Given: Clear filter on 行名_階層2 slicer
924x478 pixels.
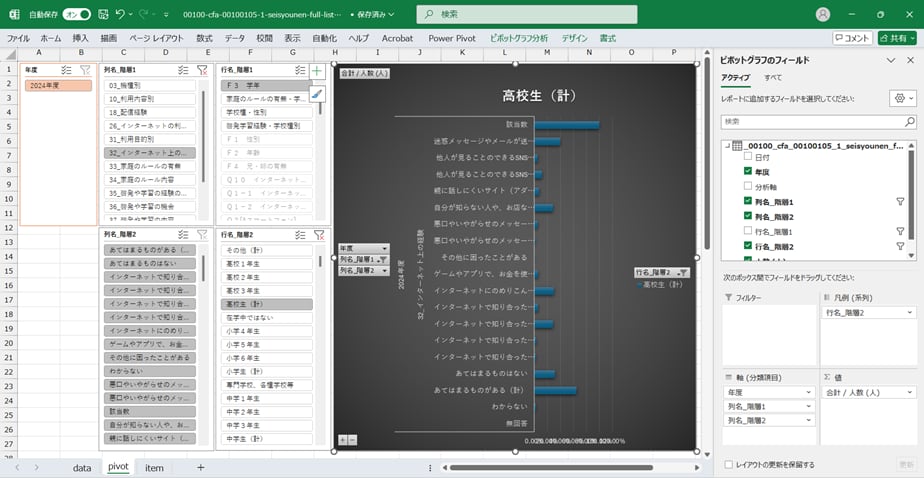Looking at the screenshot, I should [x=318, y=235].
